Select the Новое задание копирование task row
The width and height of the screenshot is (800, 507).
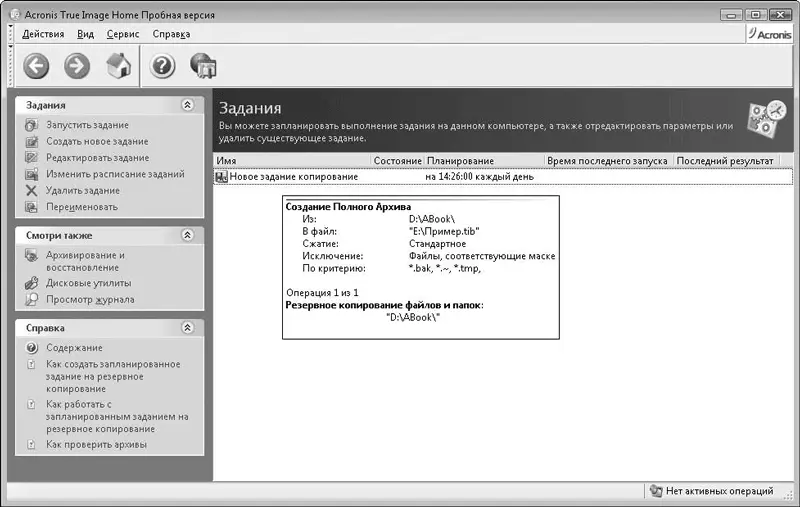tap(293, 176)
